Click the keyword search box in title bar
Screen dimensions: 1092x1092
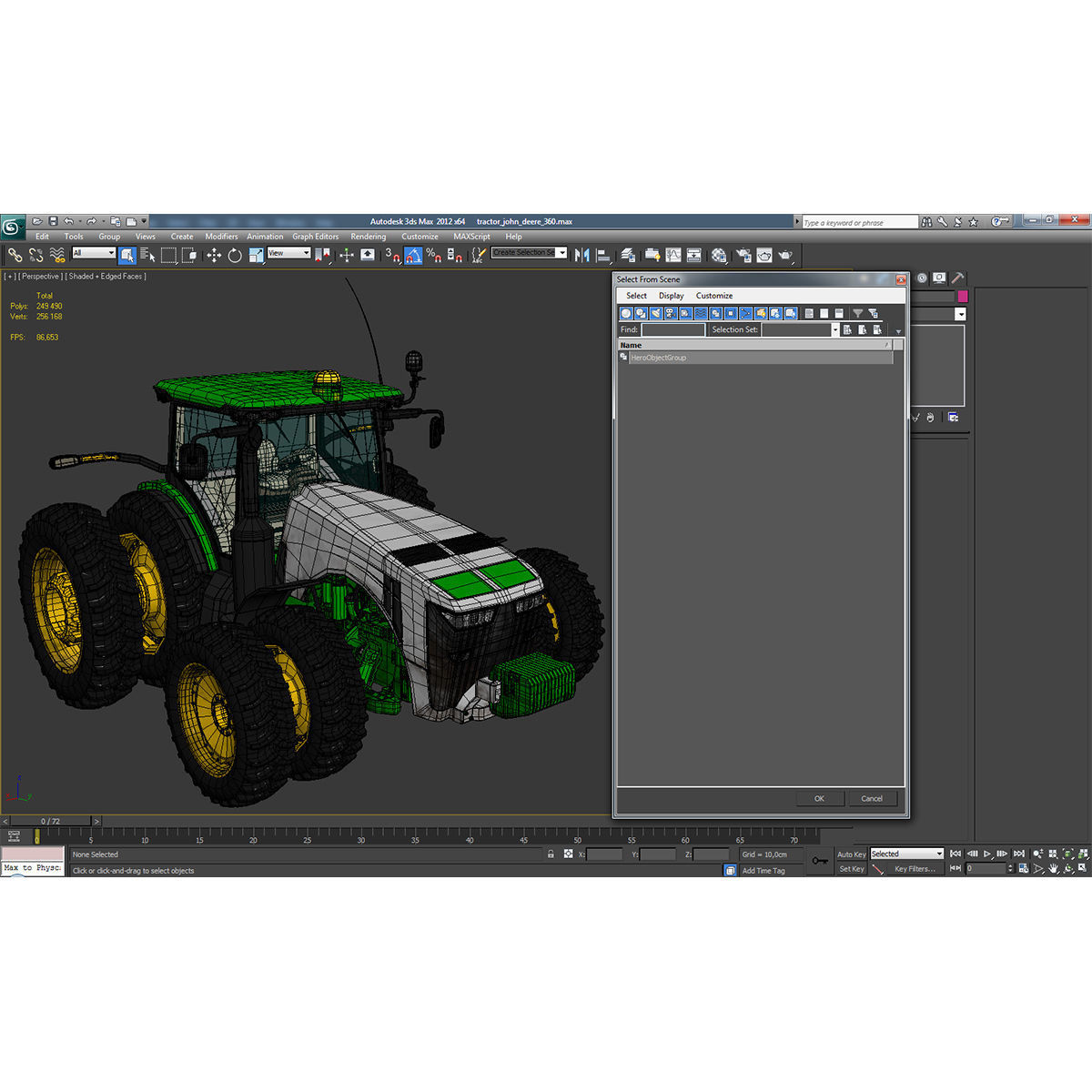coord(860,222)
